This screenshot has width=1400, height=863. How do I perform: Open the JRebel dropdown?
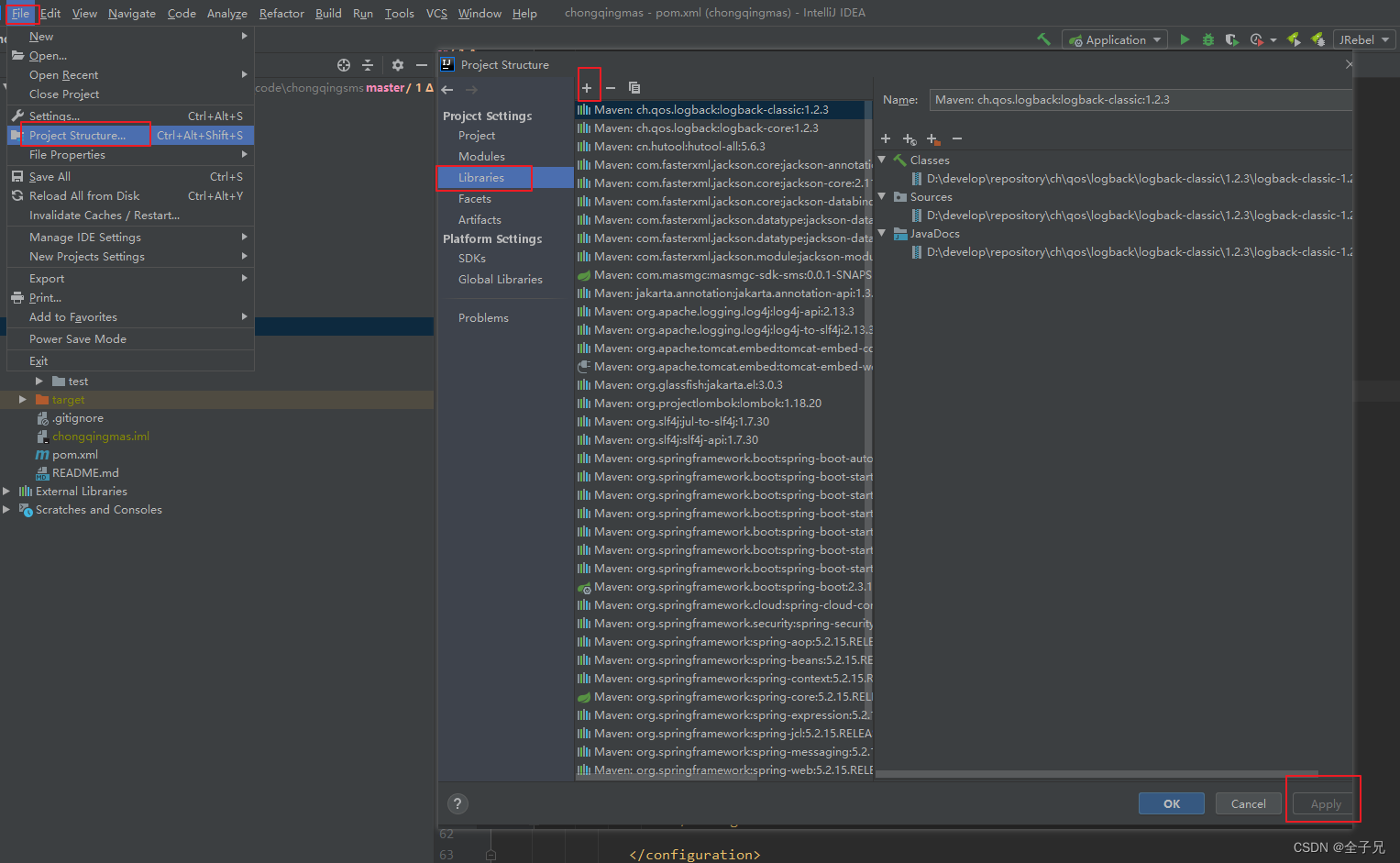(1364, 39)
